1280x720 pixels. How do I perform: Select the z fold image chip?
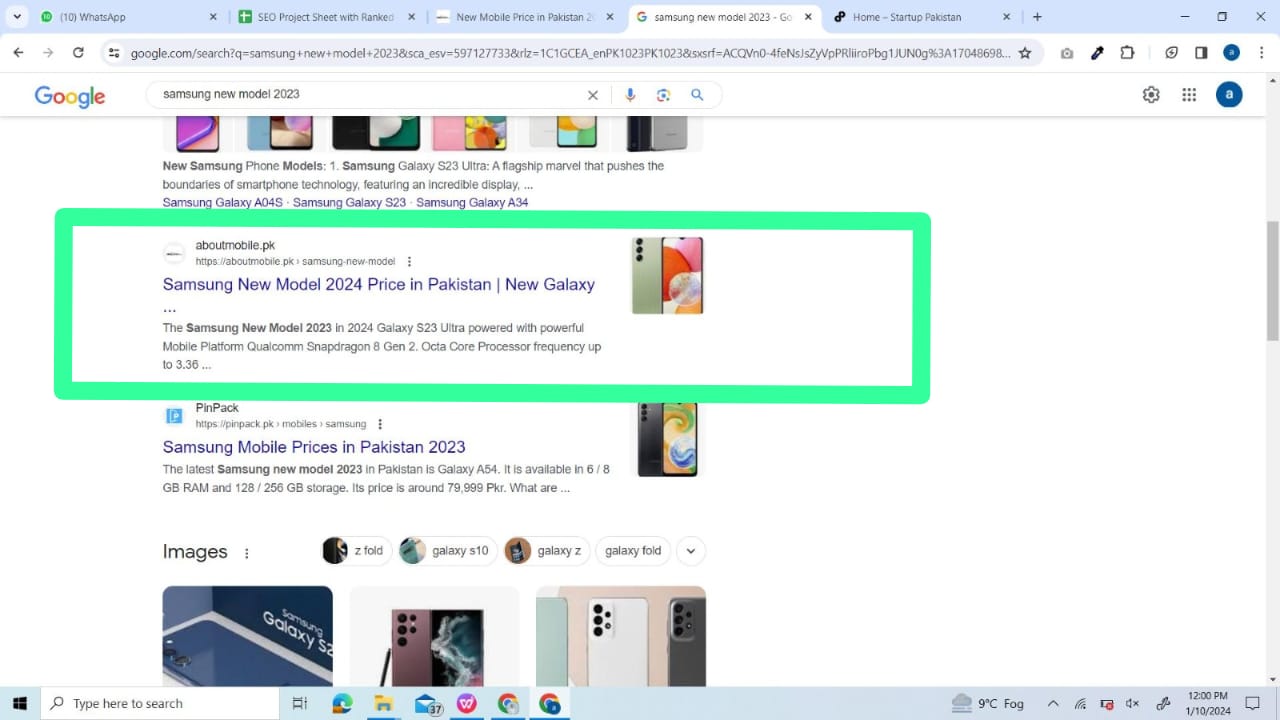356,551
